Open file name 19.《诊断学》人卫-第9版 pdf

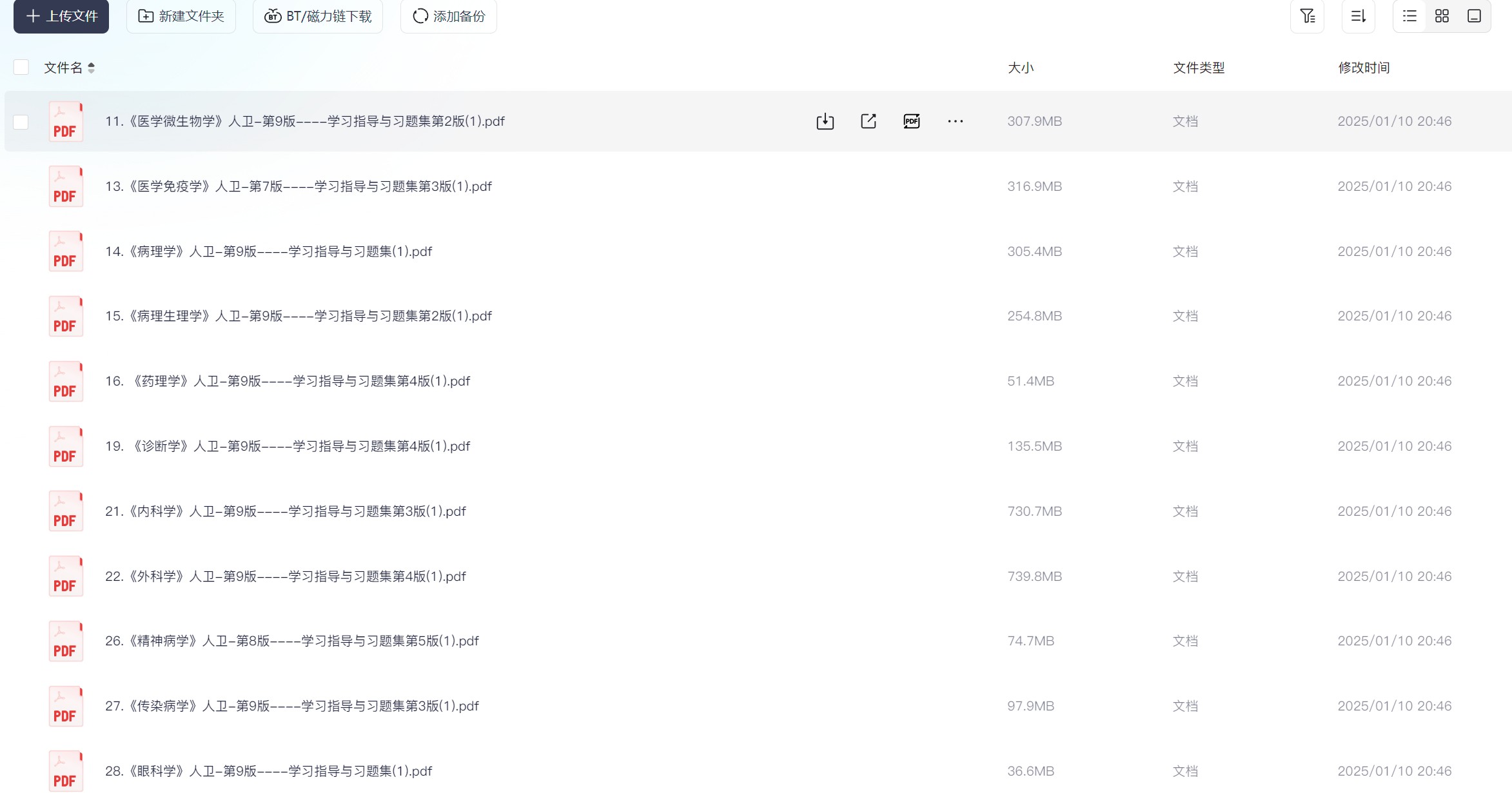click(288, 446)
